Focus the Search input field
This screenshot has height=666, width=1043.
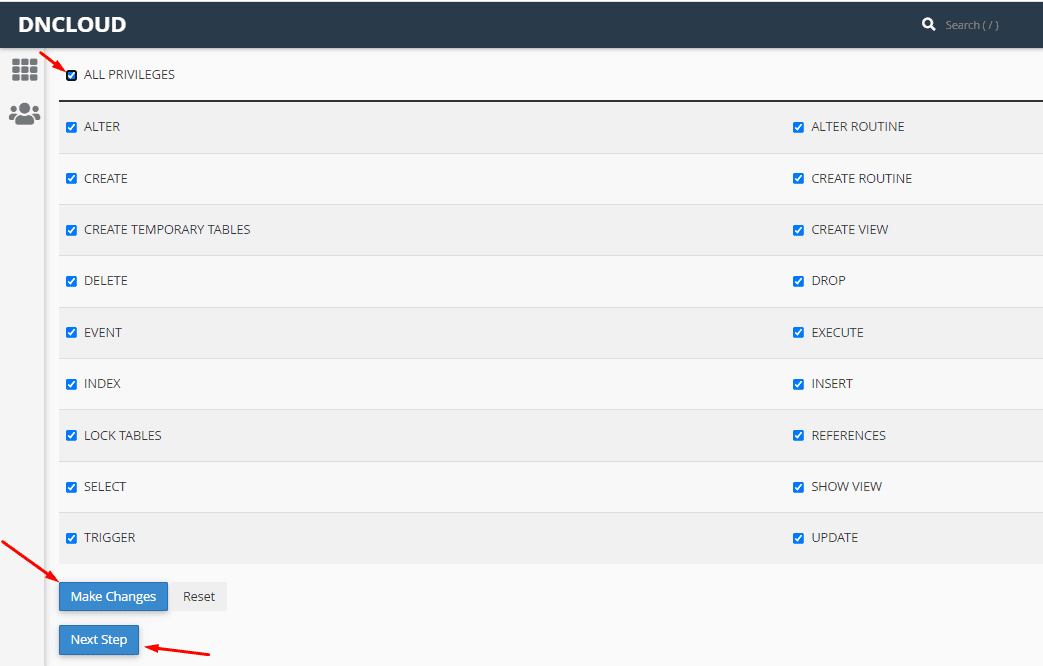pyautogui.click(x=985, y=25)
